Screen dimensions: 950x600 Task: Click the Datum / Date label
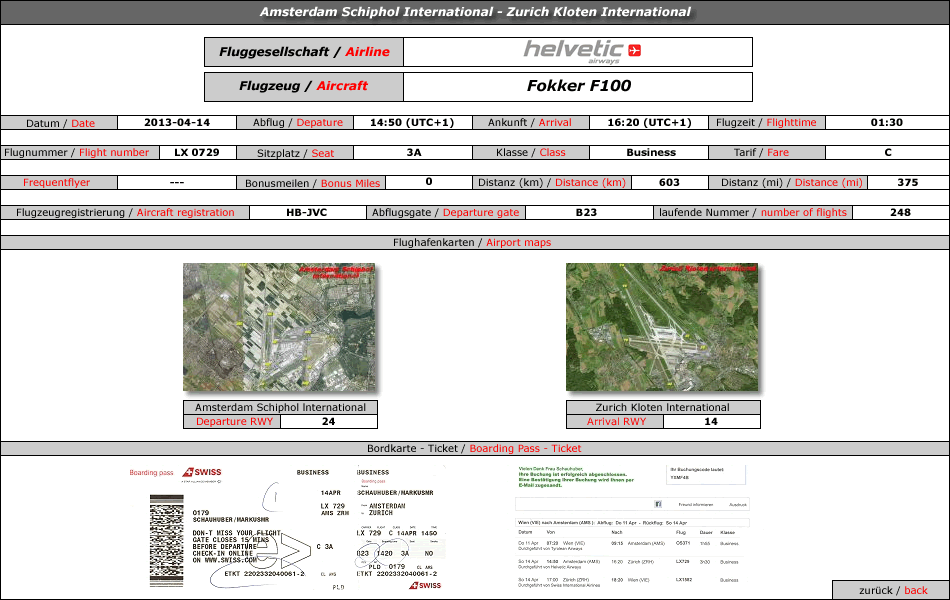point(60,123)
